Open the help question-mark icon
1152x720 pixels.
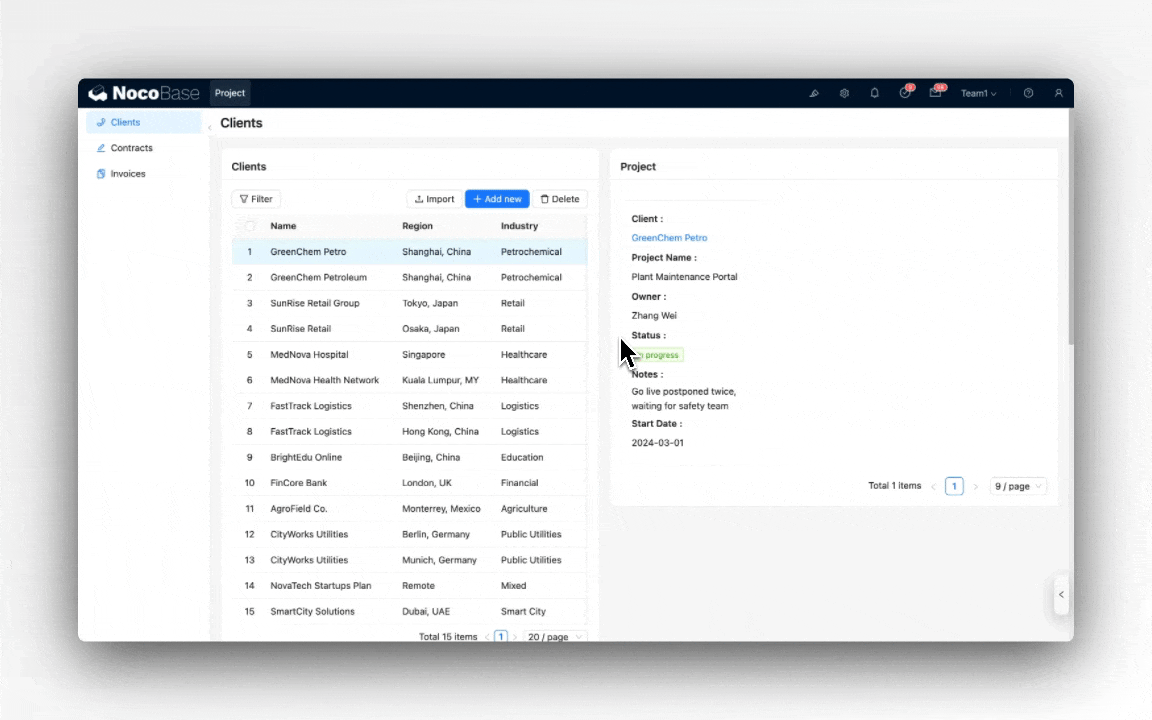click(x=1028, y=93)
